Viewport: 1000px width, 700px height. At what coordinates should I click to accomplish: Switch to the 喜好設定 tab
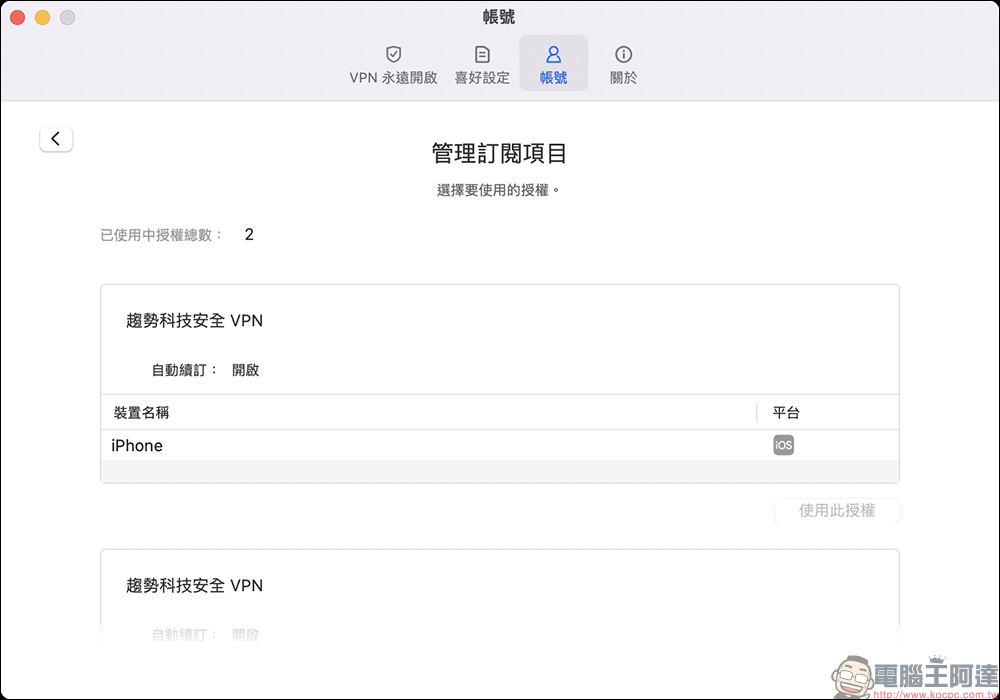(x=482, y=64)
